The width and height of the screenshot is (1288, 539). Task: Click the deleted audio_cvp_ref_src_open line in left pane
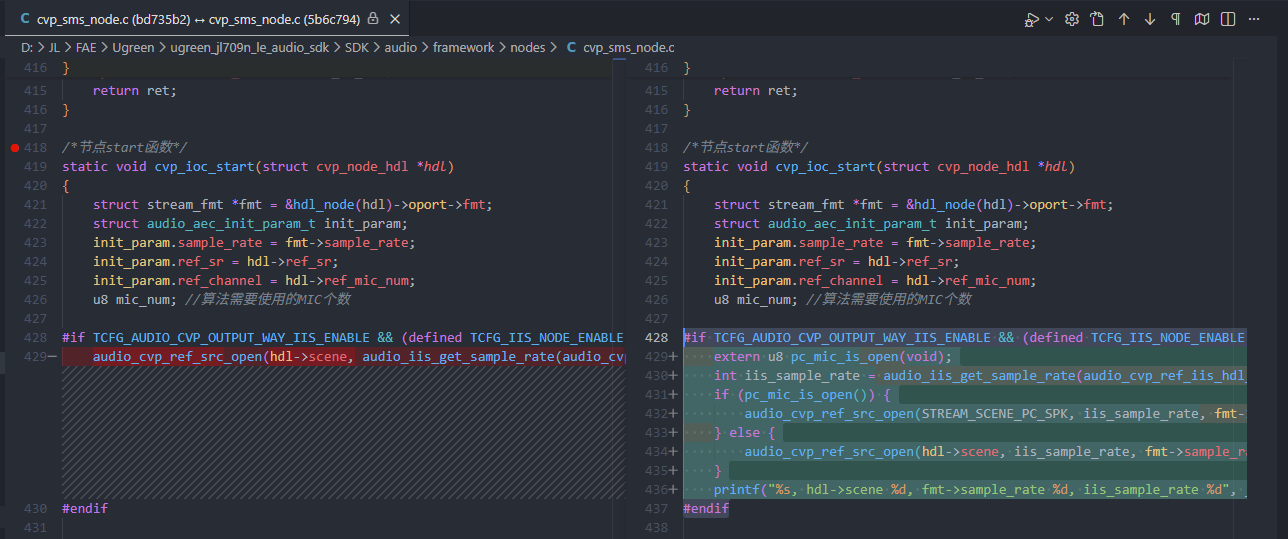coord(358,357)
